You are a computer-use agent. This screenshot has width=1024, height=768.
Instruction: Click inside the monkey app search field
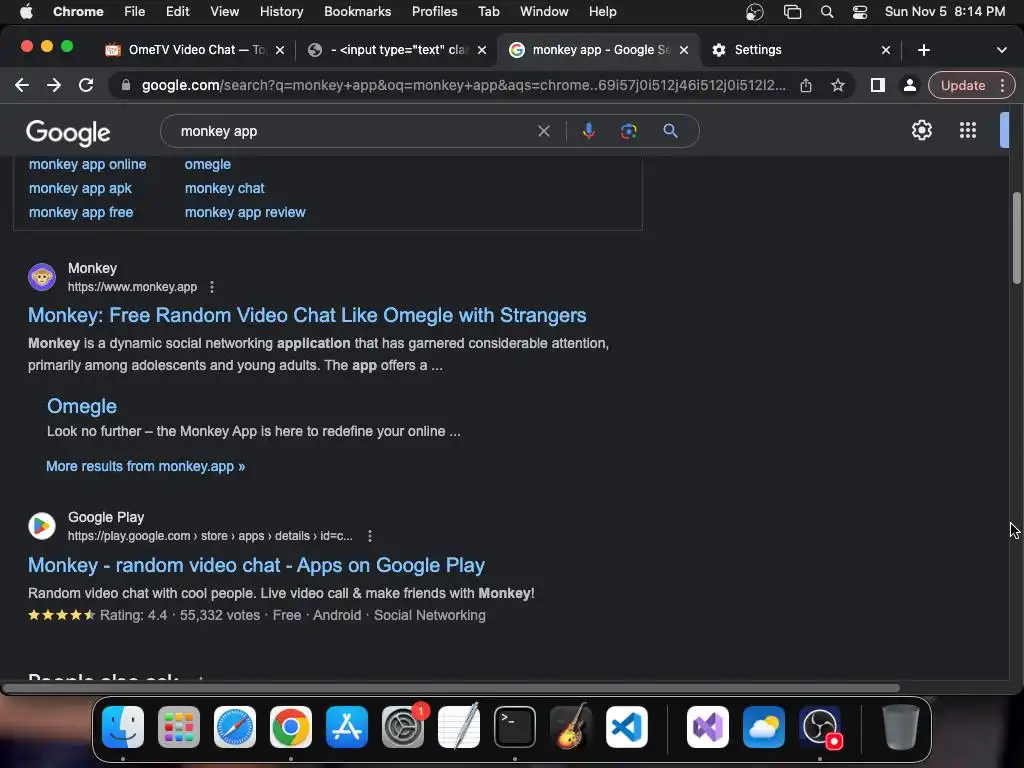(353, 131)
